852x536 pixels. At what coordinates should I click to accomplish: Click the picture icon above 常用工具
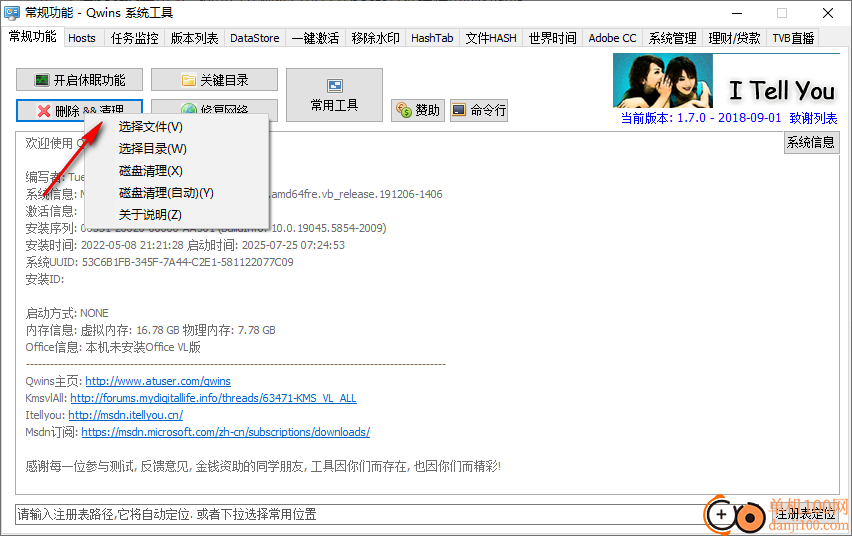pyautogui.click(x=335, y=86)
